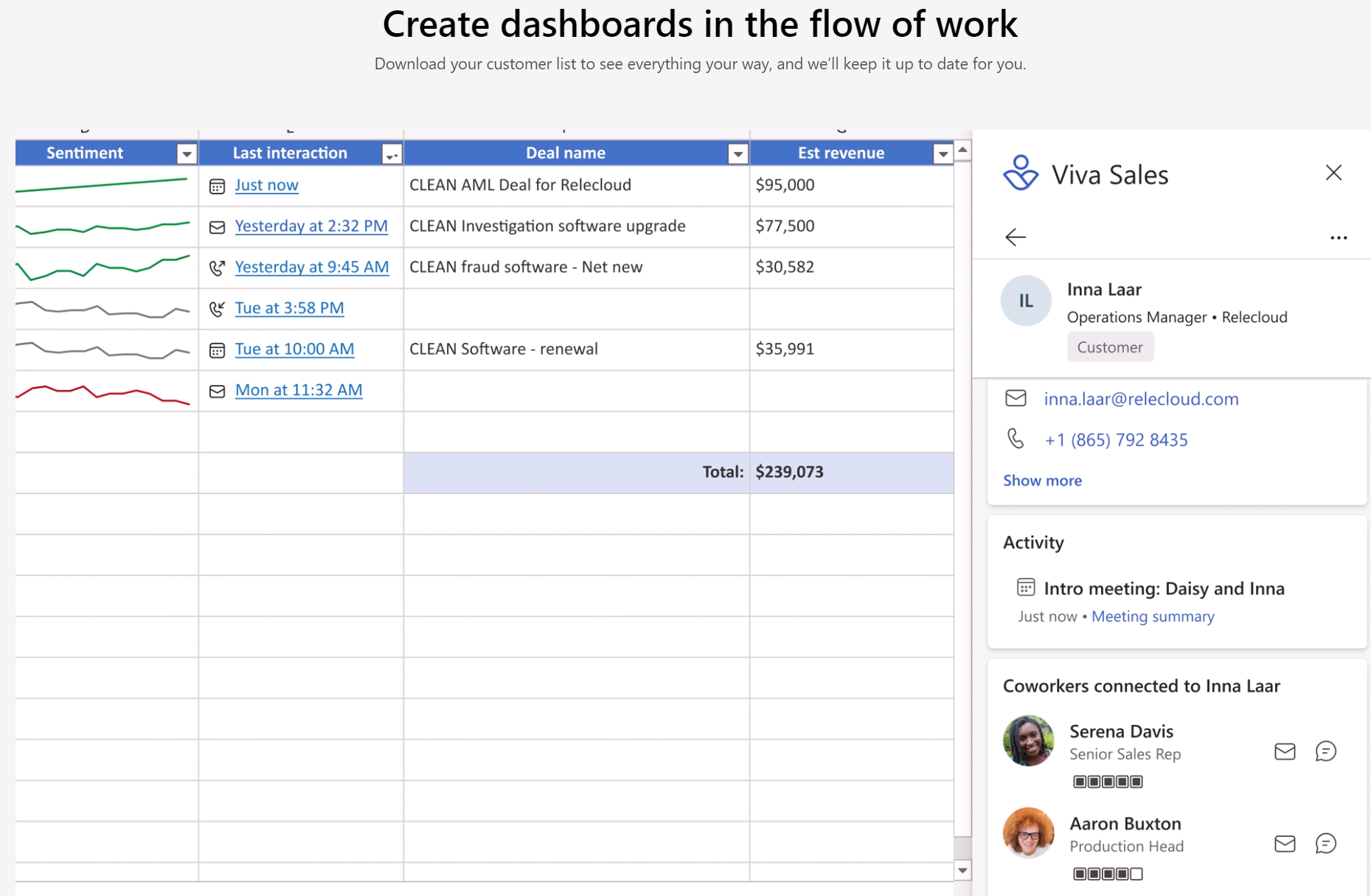Image resolution: width=1371 pixels, height=896 pixels.
Task: Open the Meeting summary link
Action: click(1152, 617)
